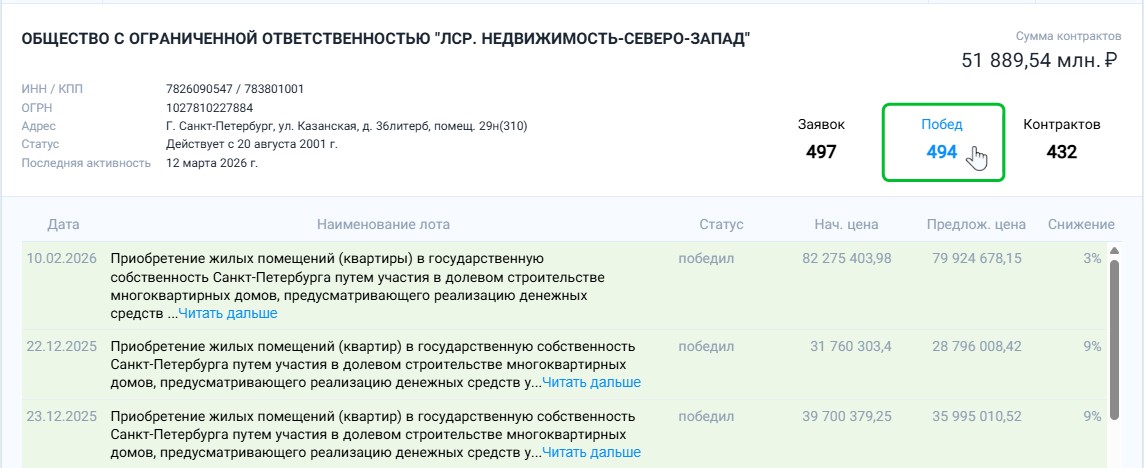
Task: Click the company address on ул. Казанская
Action: pyautogui.click(x=347, y=126)
